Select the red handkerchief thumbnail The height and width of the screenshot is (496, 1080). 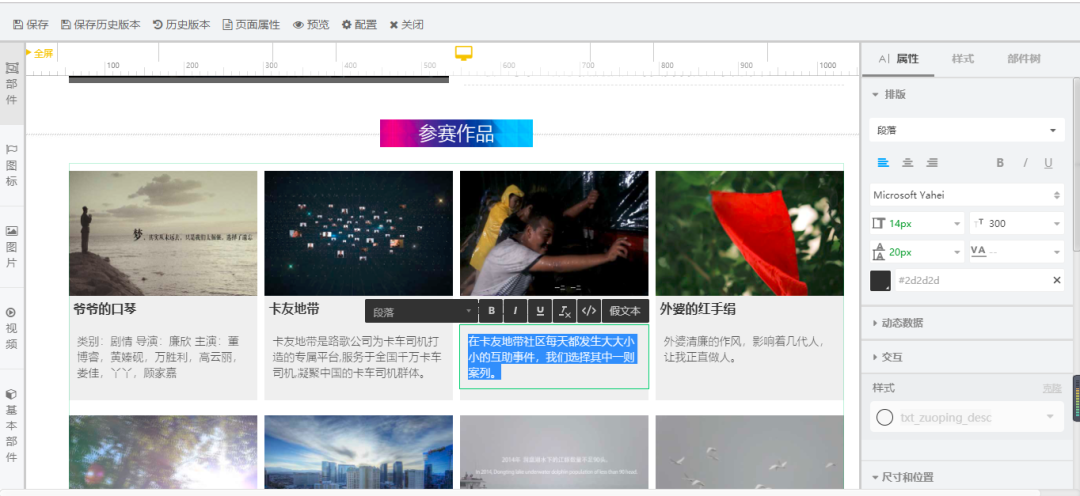[749, 233]
